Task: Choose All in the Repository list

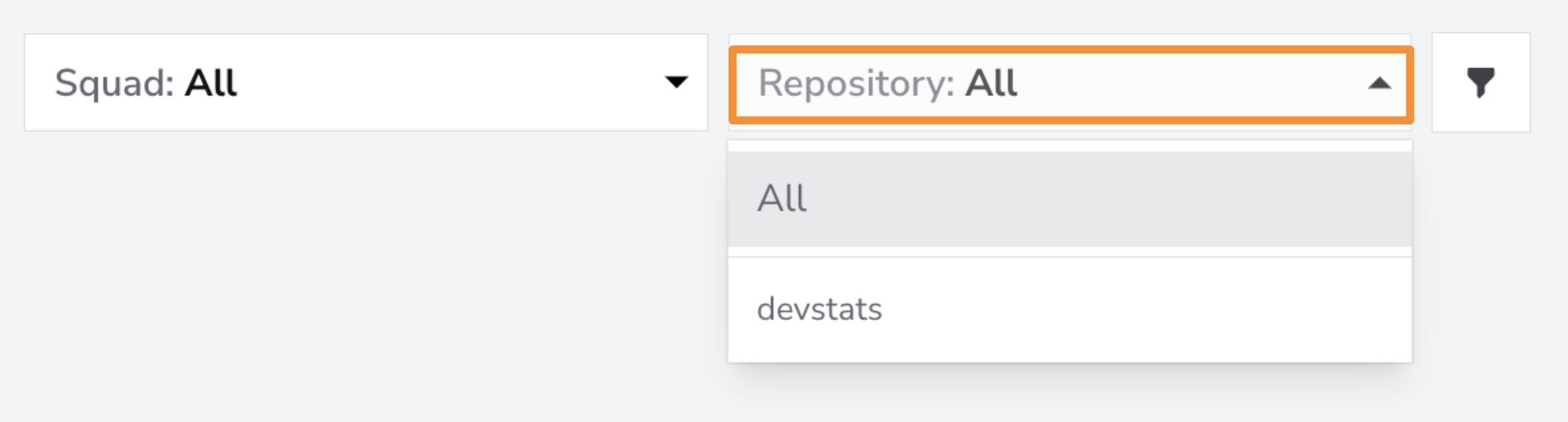Action: coord(1070,199)
